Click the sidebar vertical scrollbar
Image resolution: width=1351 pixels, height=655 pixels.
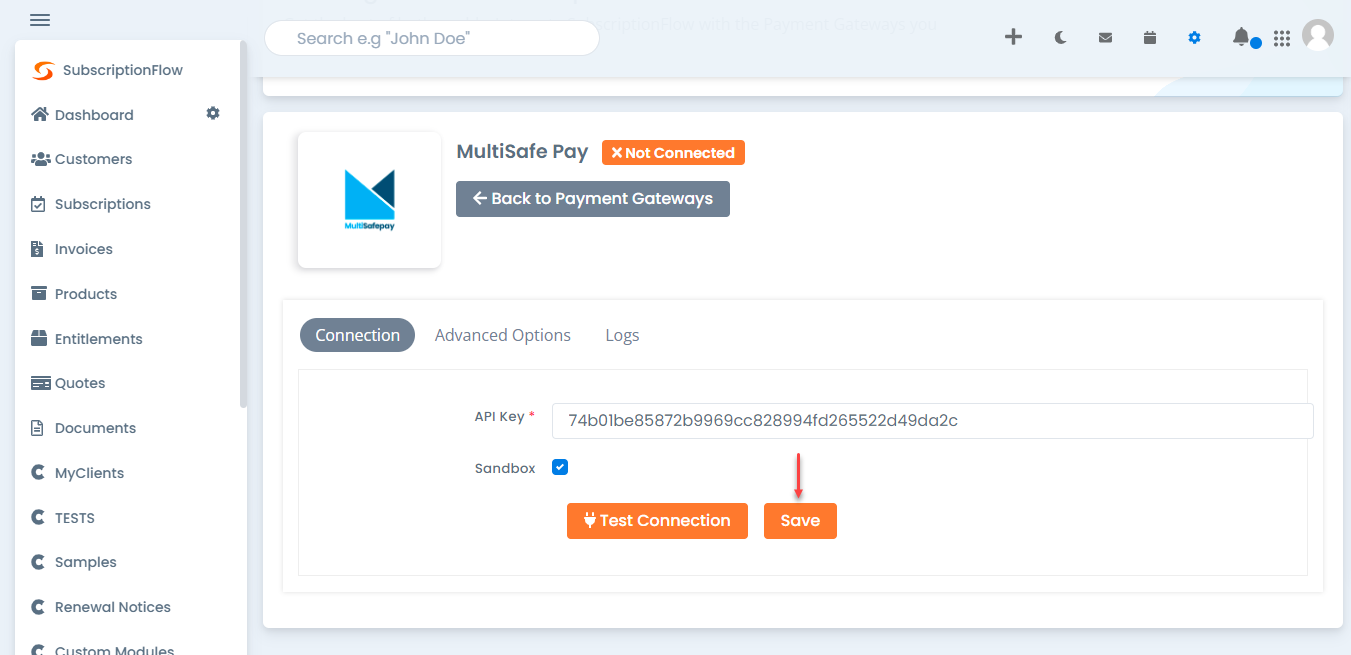point(243,225)
